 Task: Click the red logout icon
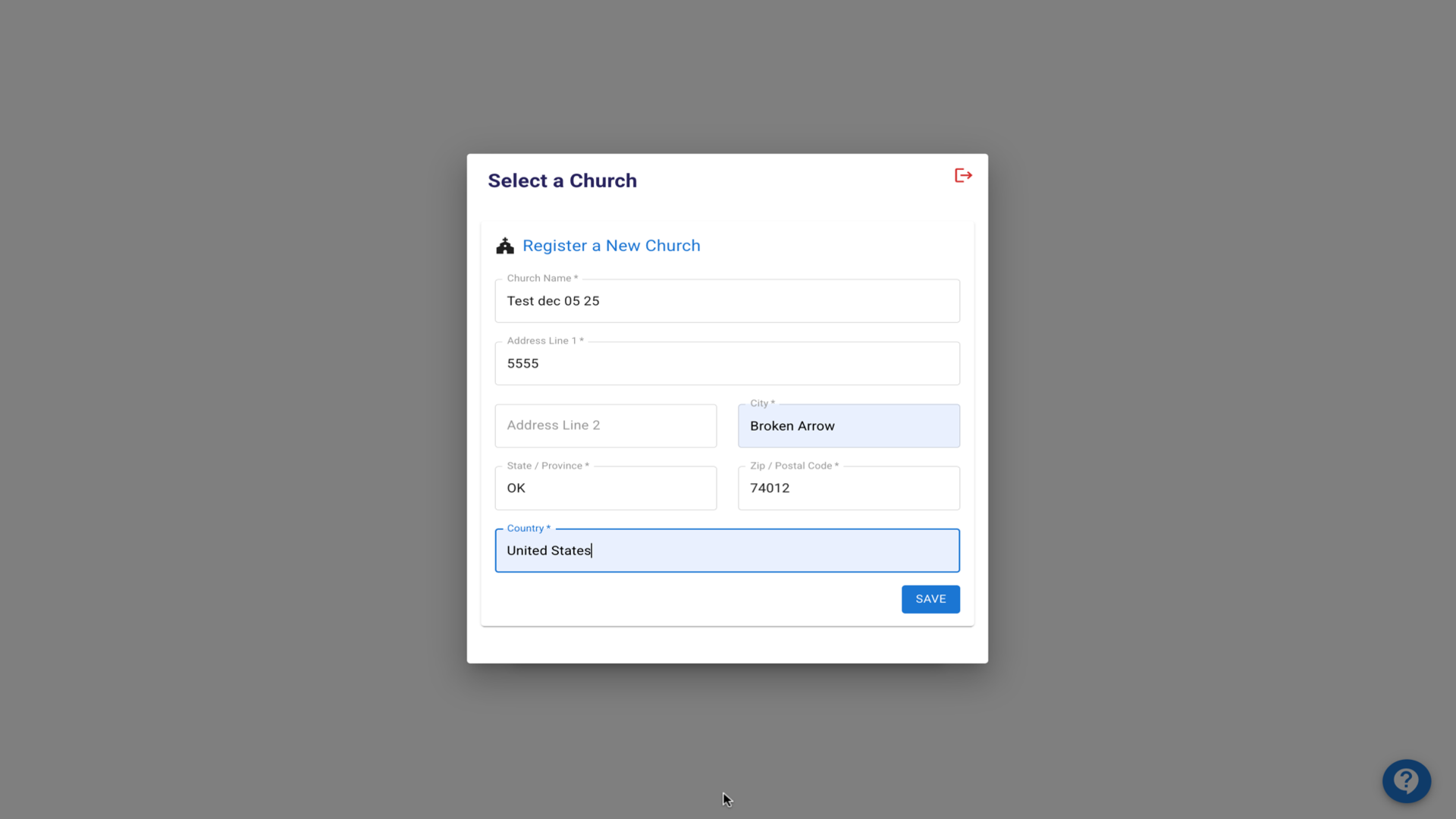coord(963,176)
